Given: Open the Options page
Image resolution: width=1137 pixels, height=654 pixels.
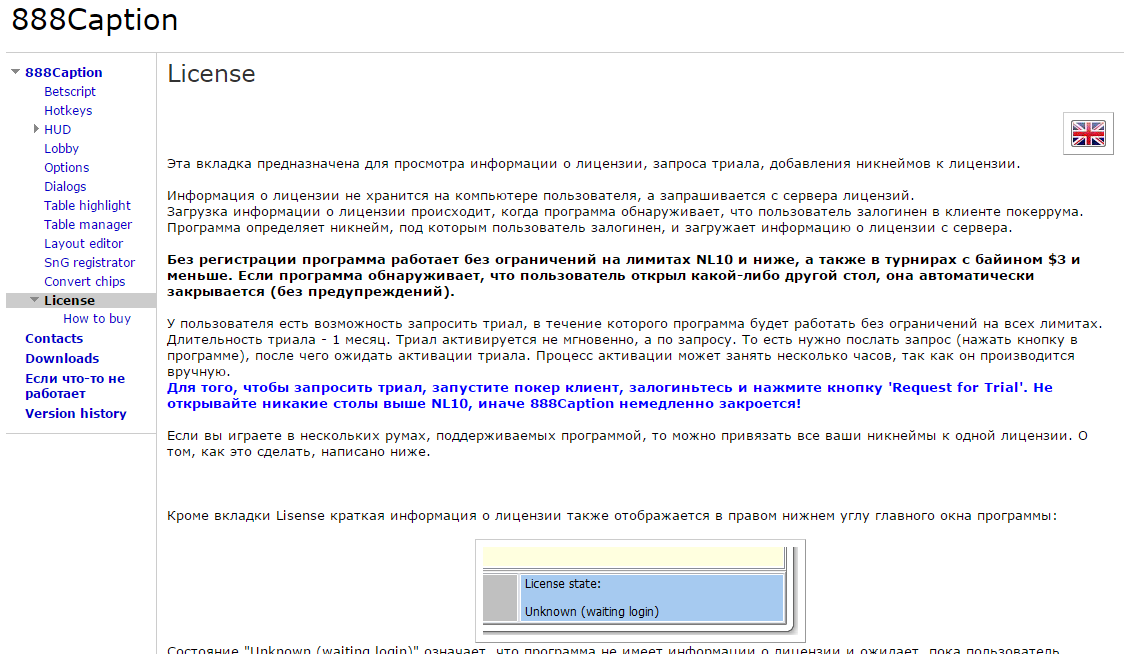Looking at the screenshot, I should coord(67,167).
